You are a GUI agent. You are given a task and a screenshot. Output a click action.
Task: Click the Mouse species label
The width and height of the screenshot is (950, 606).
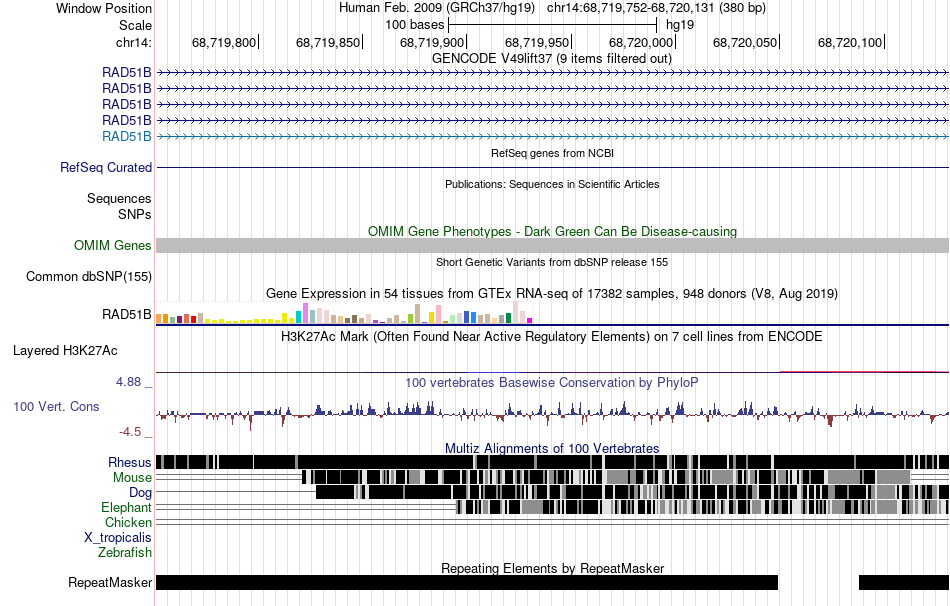(132, 478)
